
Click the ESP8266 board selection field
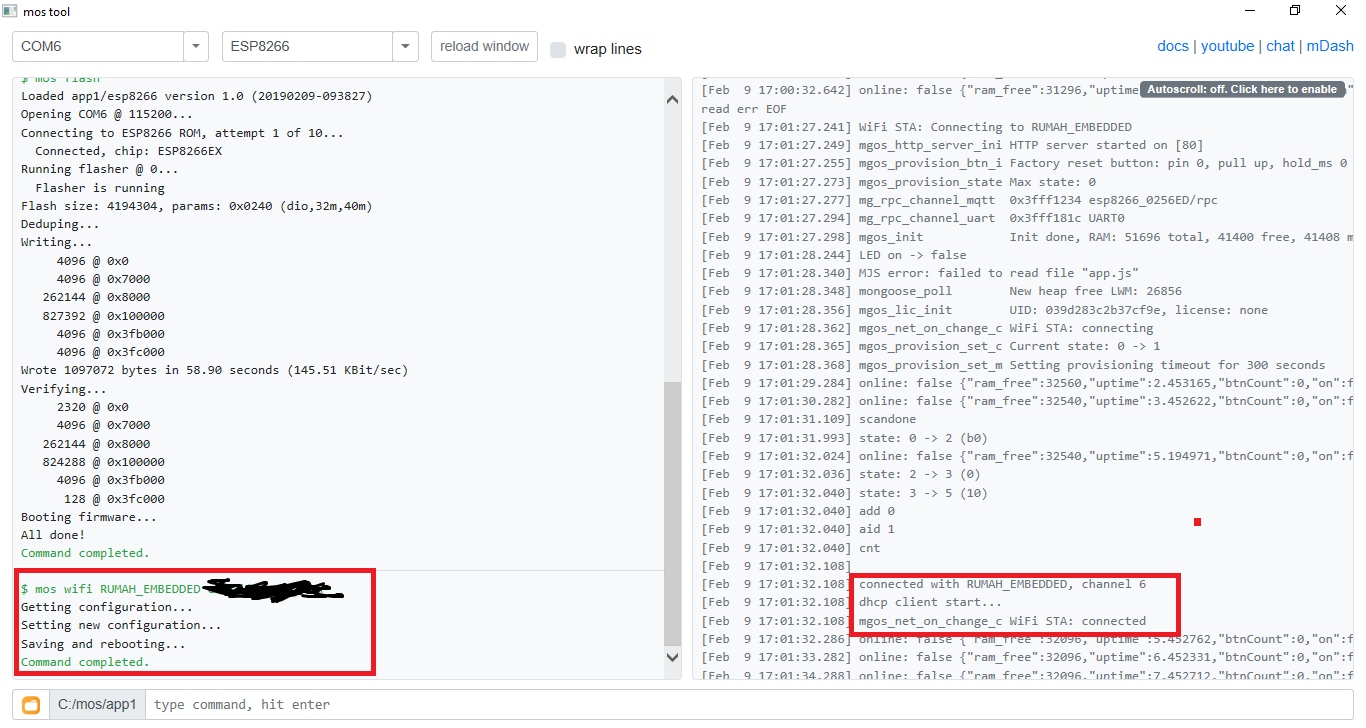pyautogui.click(x=307, y=47)
